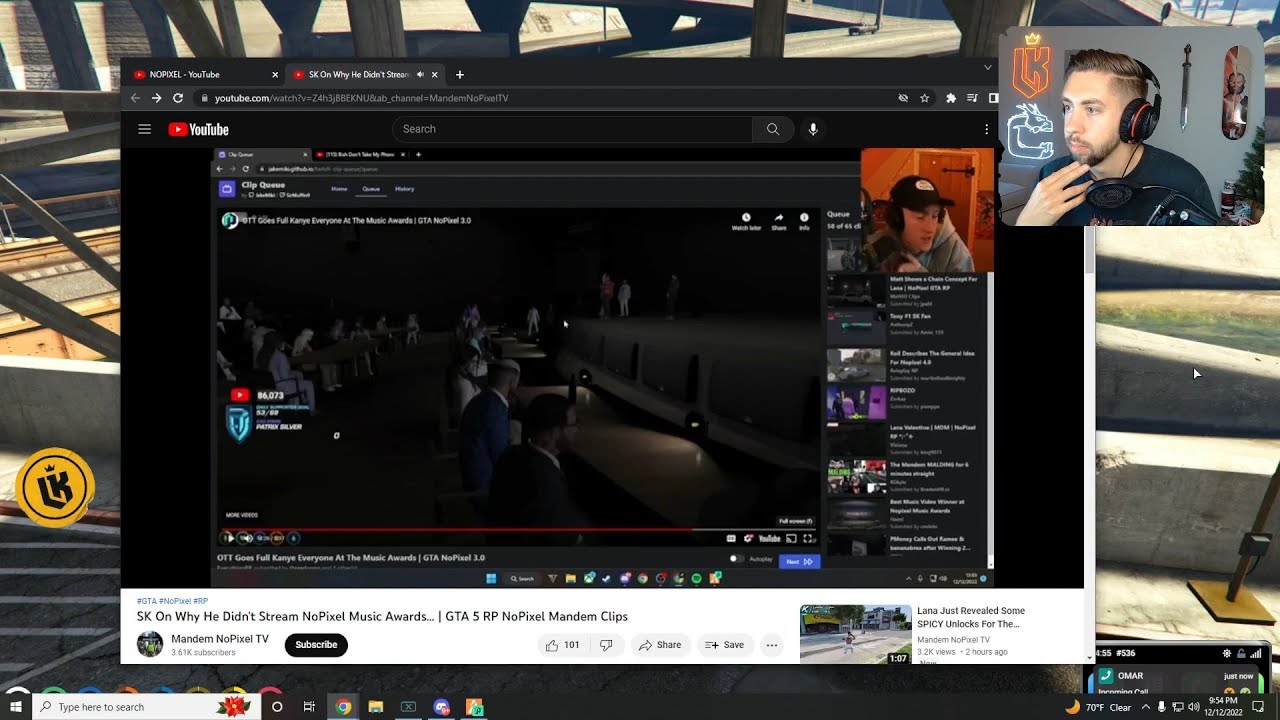Open a new Chrome tab
The width and height of the screenshot is (1280, 720).
coord(460,74)
